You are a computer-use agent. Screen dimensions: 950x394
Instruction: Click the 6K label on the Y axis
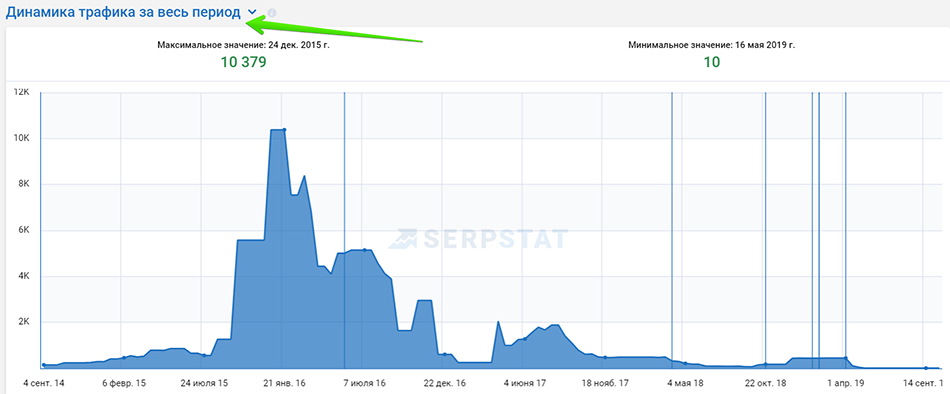[x=24, y=230]
